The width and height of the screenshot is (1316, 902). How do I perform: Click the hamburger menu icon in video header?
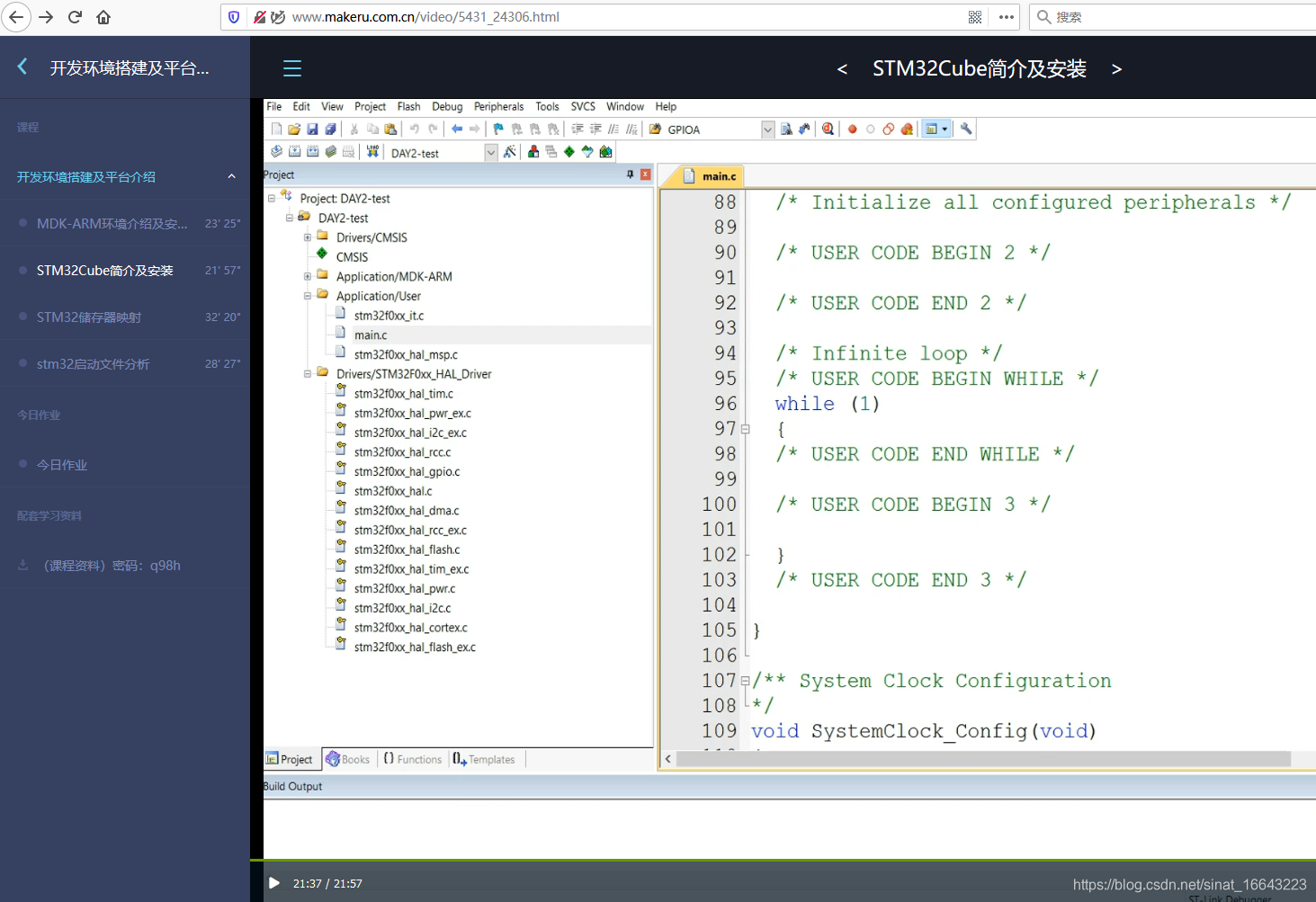coord(292,68)
